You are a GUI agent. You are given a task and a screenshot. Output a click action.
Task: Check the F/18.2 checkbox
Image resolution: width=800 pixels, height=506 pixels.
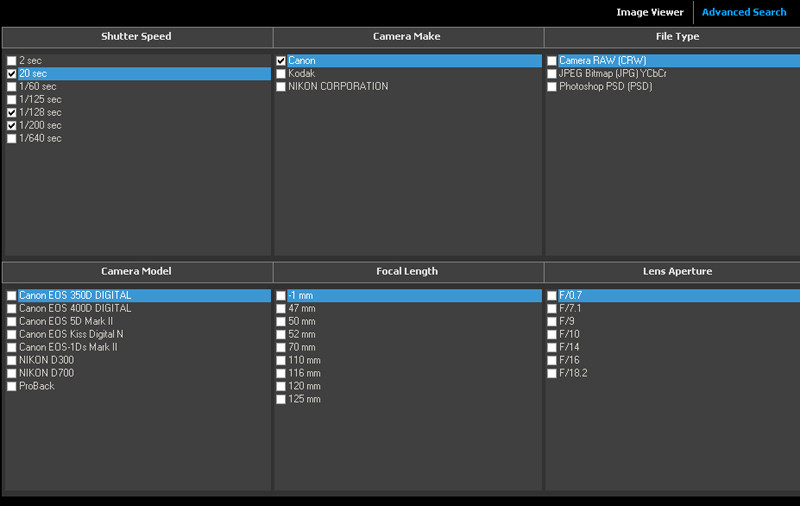pyautogui.click(x=552, y=373)
